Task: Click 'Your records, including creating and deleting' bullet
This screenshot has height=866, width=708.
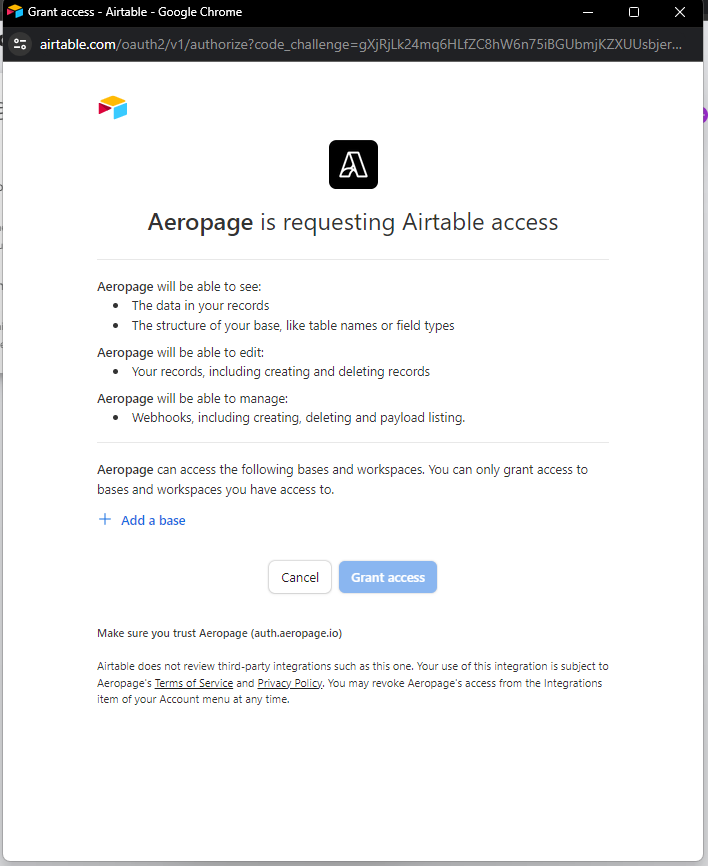Action: click(x=280, y=371)
